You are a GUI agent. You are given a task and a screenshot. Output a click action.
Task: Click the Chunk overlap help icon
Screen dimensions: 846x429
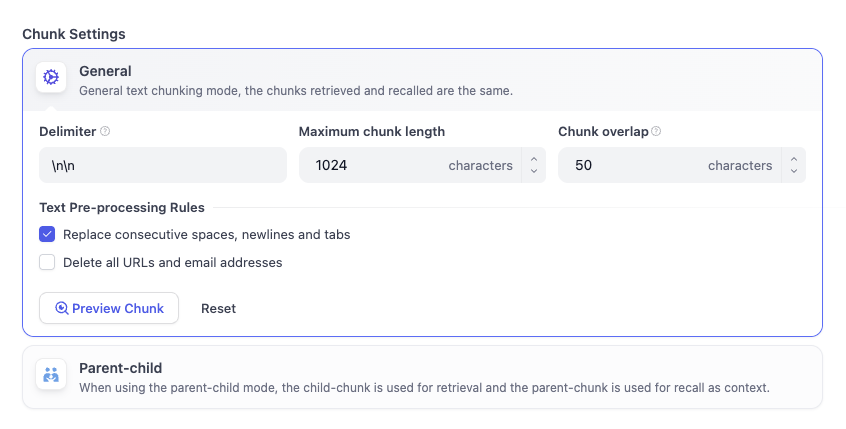coord(656,131)
